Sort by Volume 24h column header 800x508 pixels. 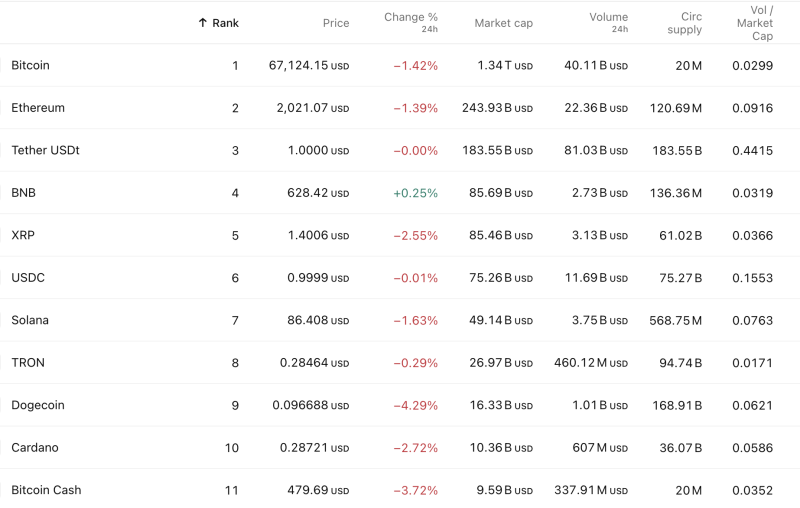(609, 22)
